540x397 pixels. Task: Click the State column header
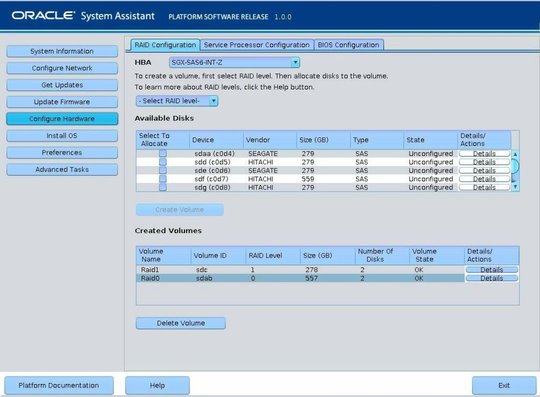coord(430,140)
